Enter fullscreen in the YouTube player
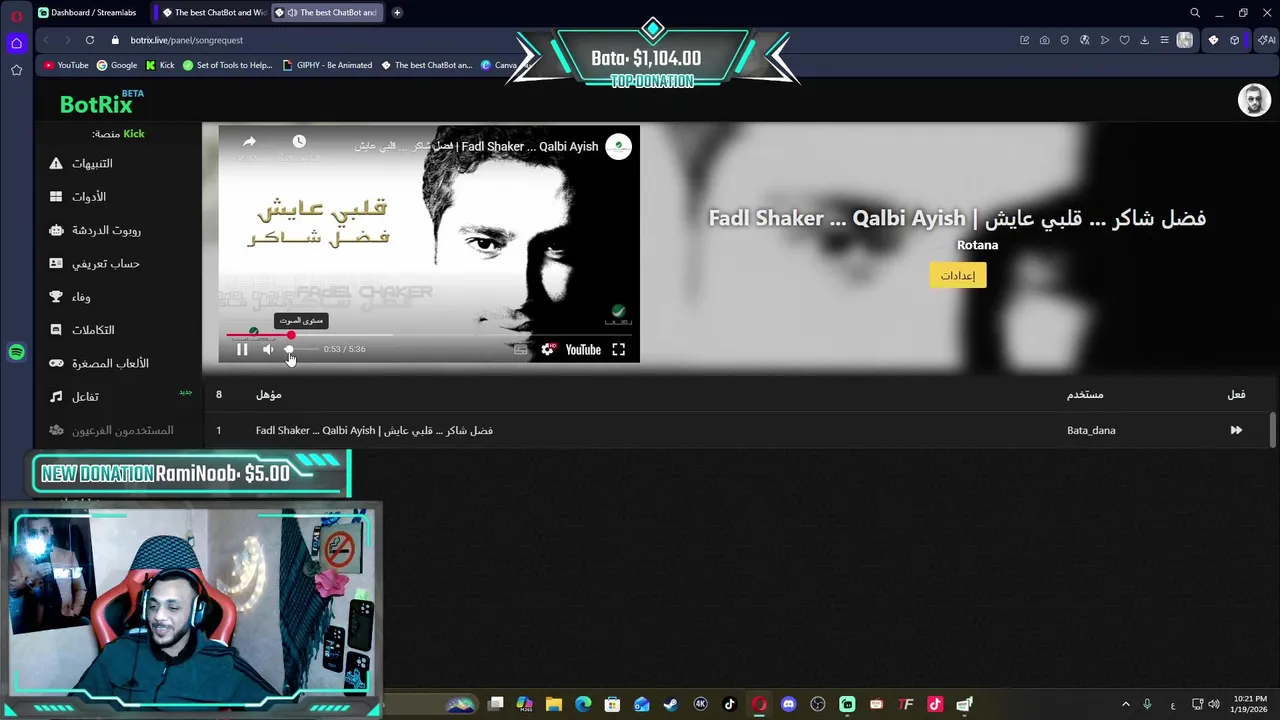The height and width of the screenshot is (720, 1280). coord(618,349)
